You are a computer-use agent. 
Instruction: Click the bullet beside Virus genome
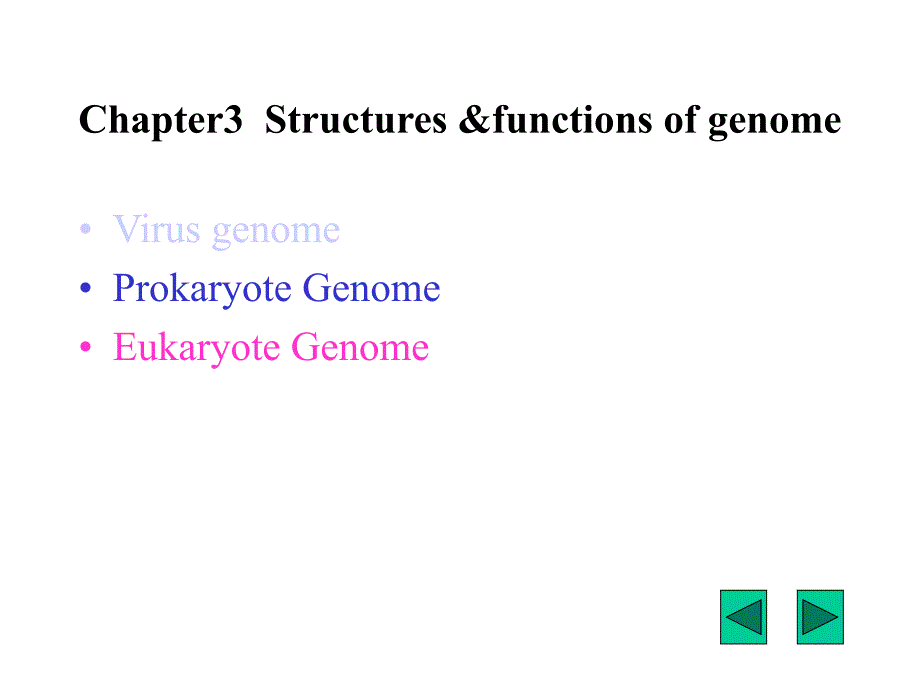[87, 231]
